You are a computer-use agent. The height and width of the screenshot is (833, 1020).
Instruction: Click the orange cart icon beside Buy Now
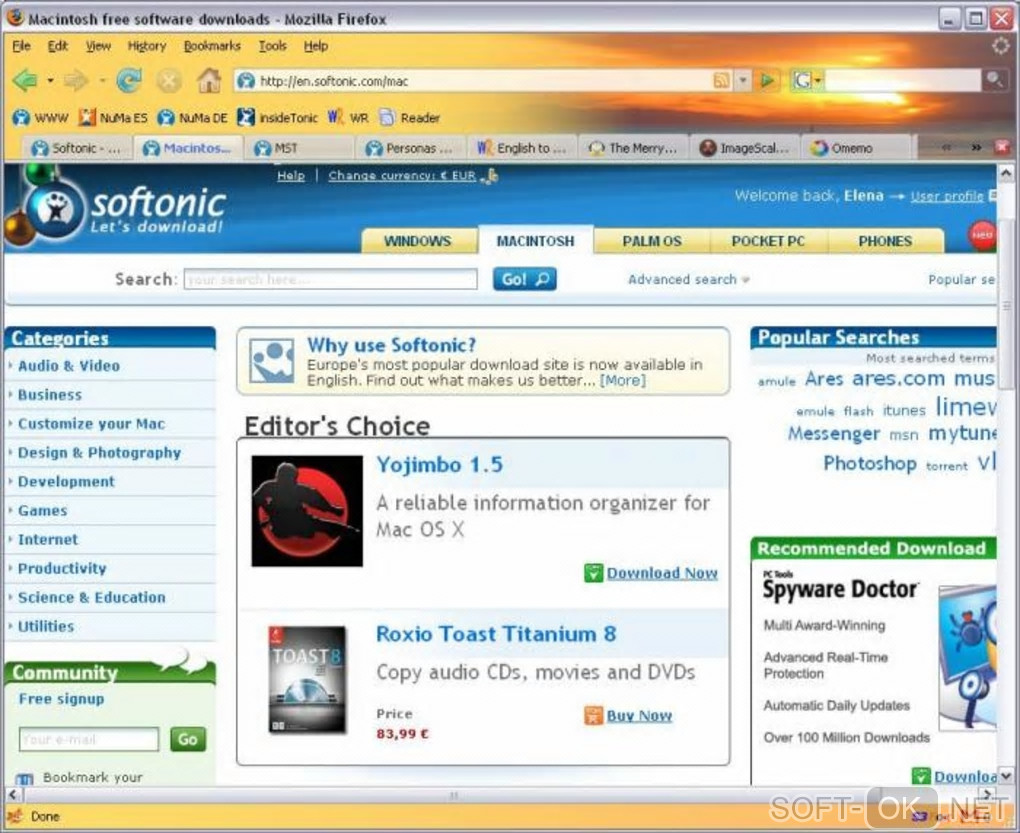(593, 715)
